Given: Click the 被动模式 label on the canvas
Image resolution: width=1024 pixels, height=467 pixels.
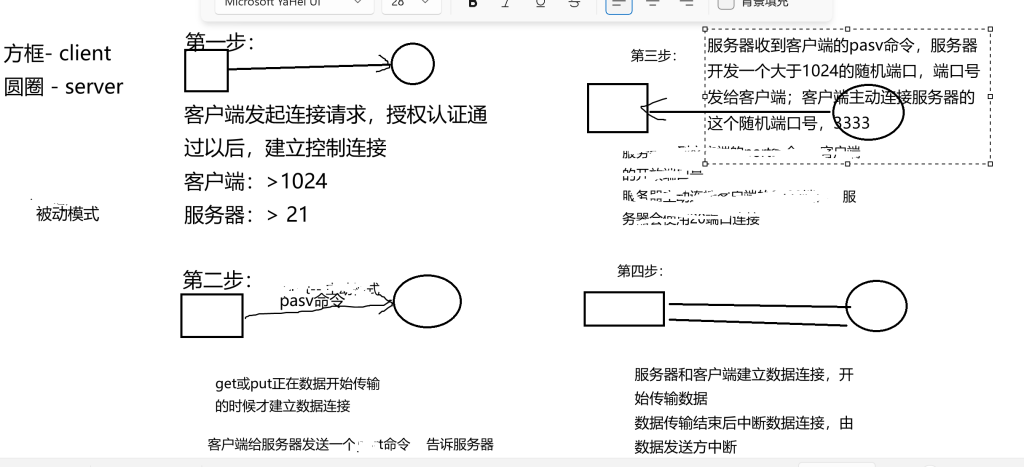Looking at the screenshot, I should click(68, 214).
